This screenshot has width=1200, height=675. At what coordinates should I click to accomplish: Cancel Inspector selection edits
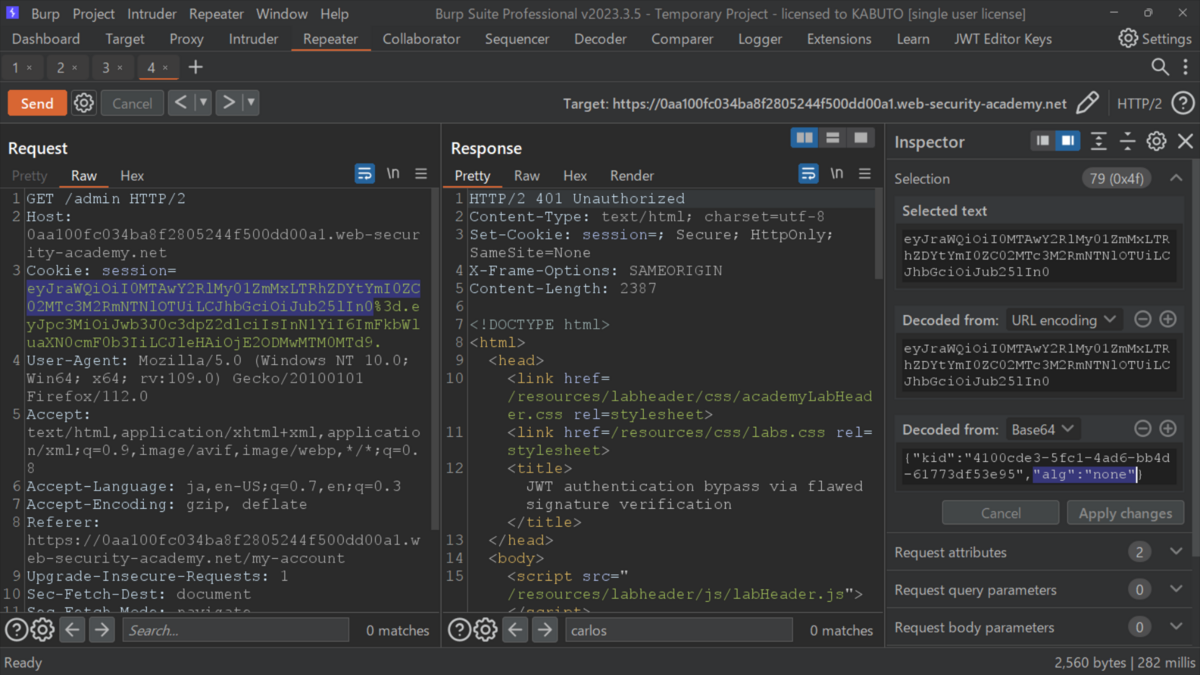[x=1000, y=513]
